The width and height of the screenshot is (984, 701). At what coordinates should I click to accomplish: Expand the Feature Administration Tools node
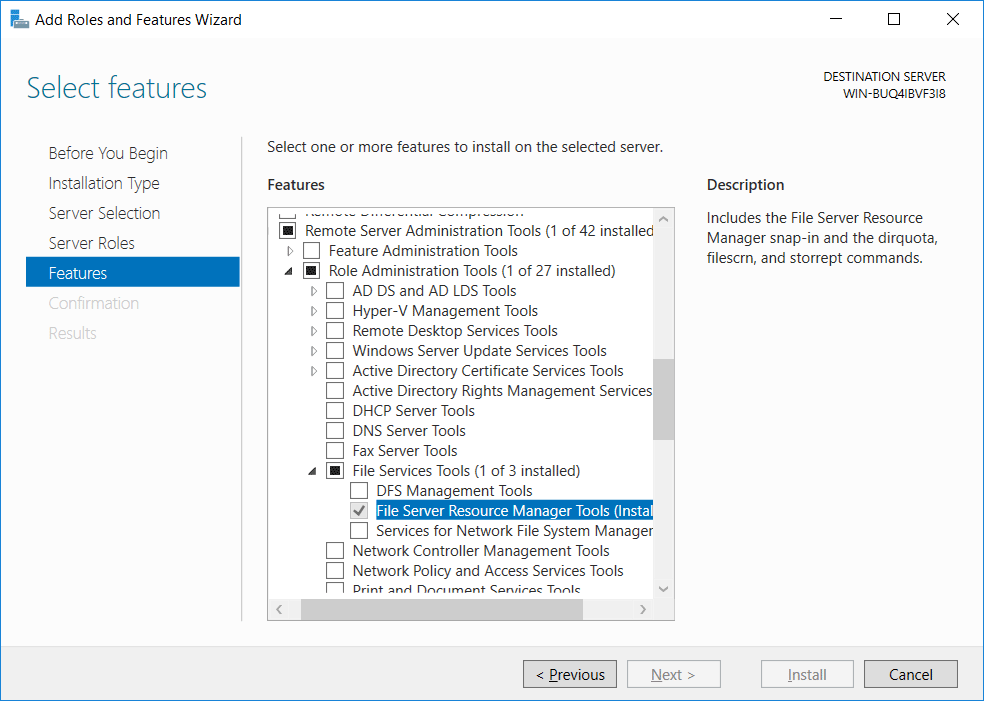[290, 251]
